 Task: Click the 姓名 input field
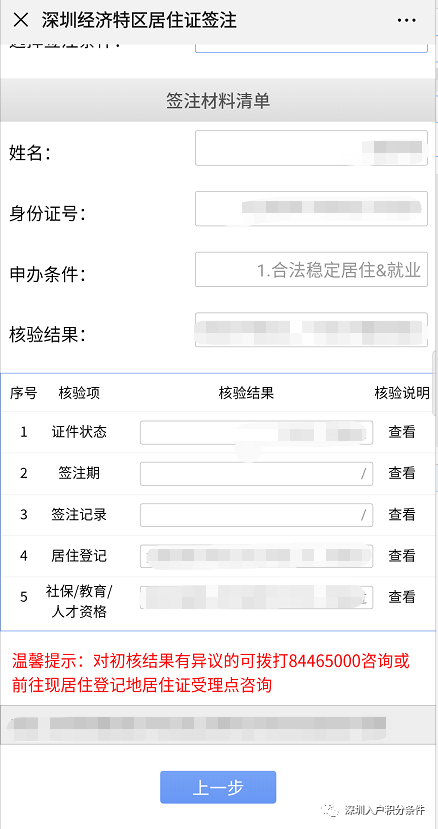tap(311, 148)
